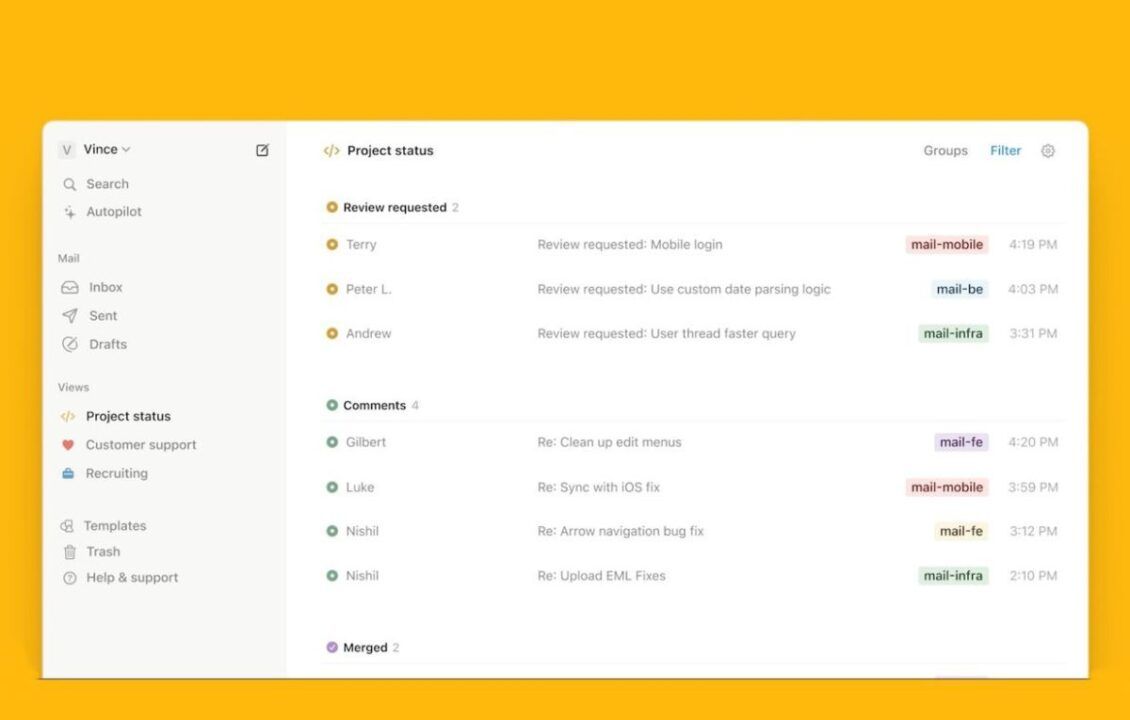The image size is (1130, 720).
Task: Click the Sent paper plane icon
Action: click(69, 316)
